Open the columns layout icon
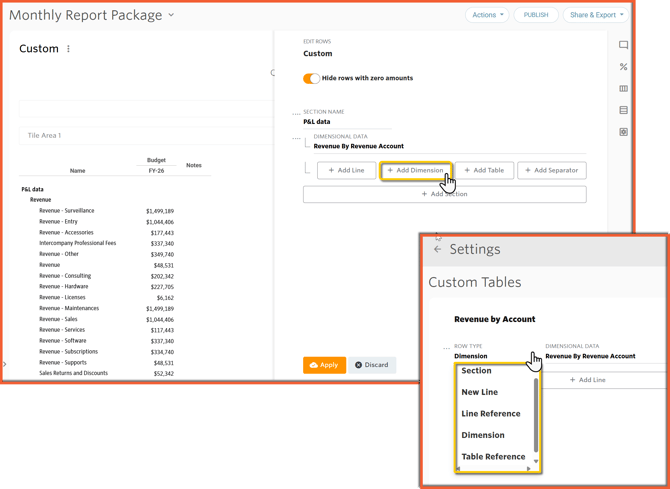670x489 pixels. click(x=623, y=89)
